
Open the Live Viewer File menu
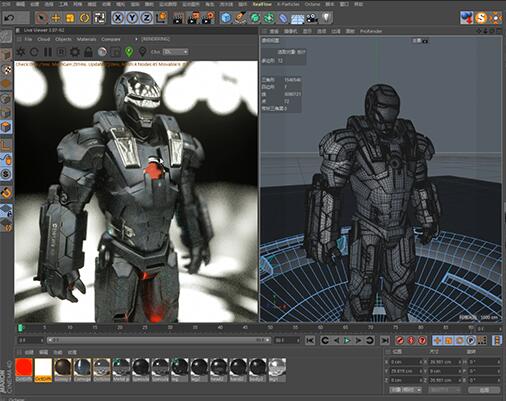29,39
